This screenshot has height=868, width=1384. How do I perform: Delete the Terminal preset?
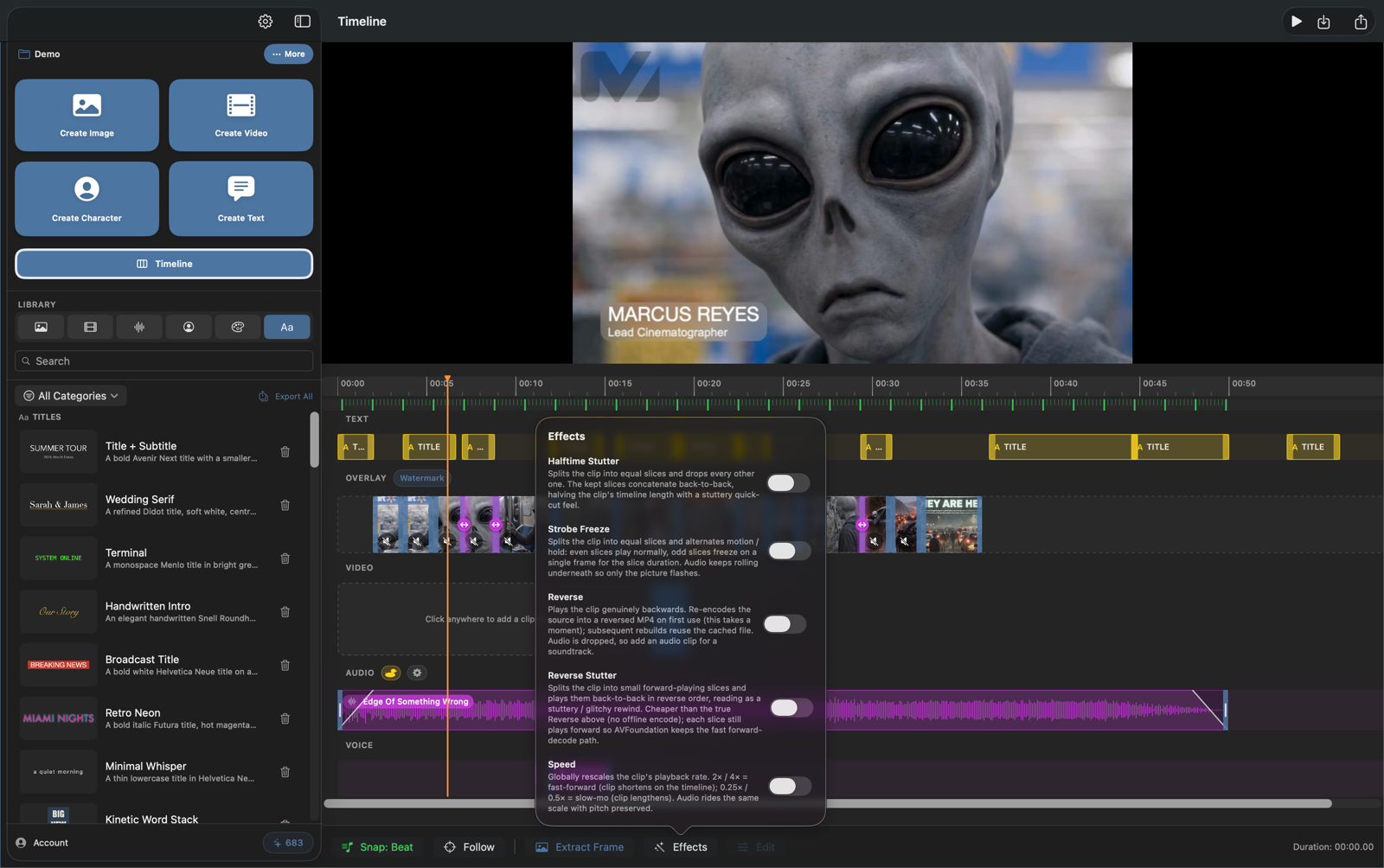point(285,558)
